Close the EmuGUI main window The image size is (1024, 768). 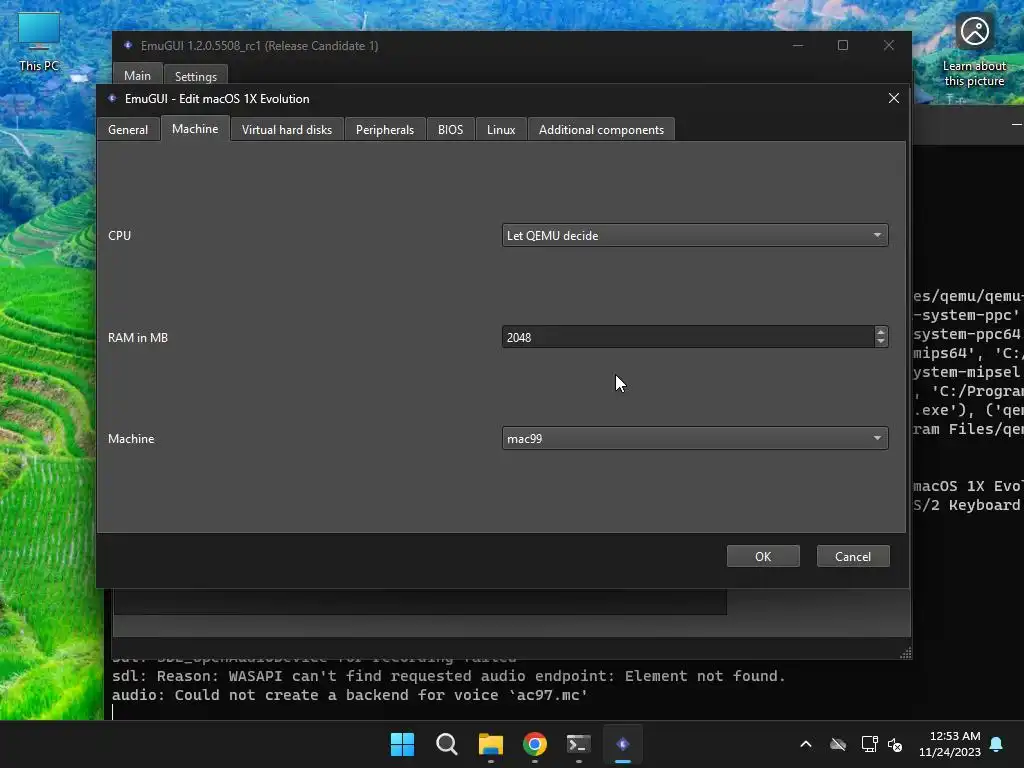pyautogui.click(x=889, y=45)
